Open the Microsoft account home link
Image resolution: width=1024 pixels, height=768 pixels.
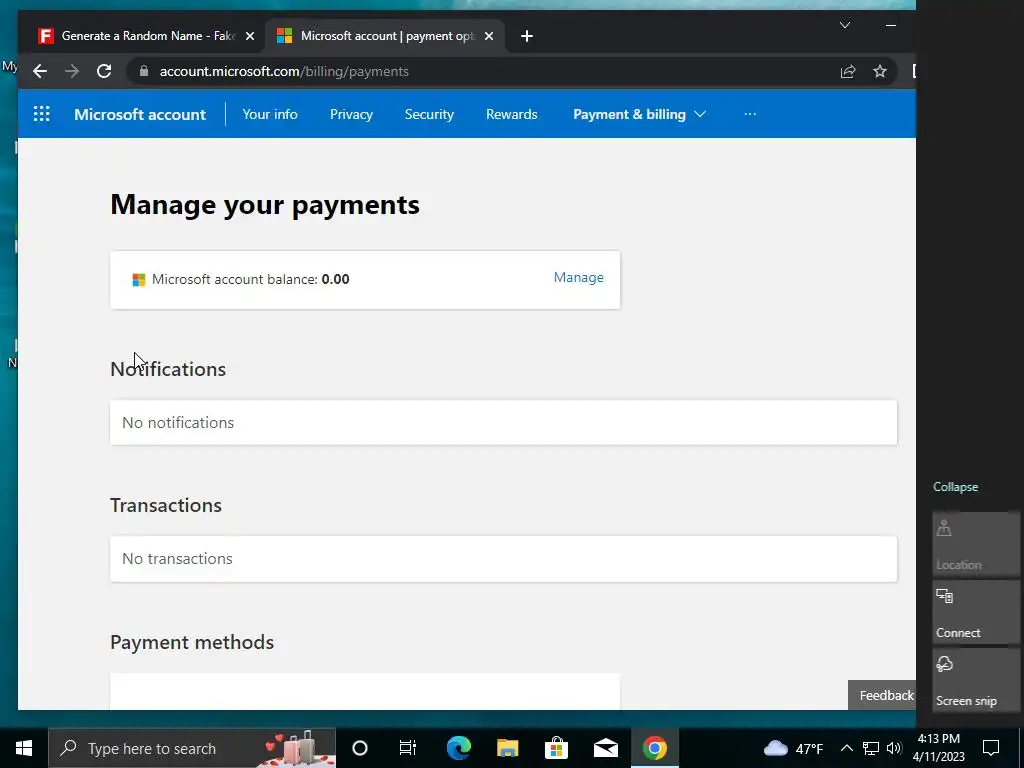point(140,114)
